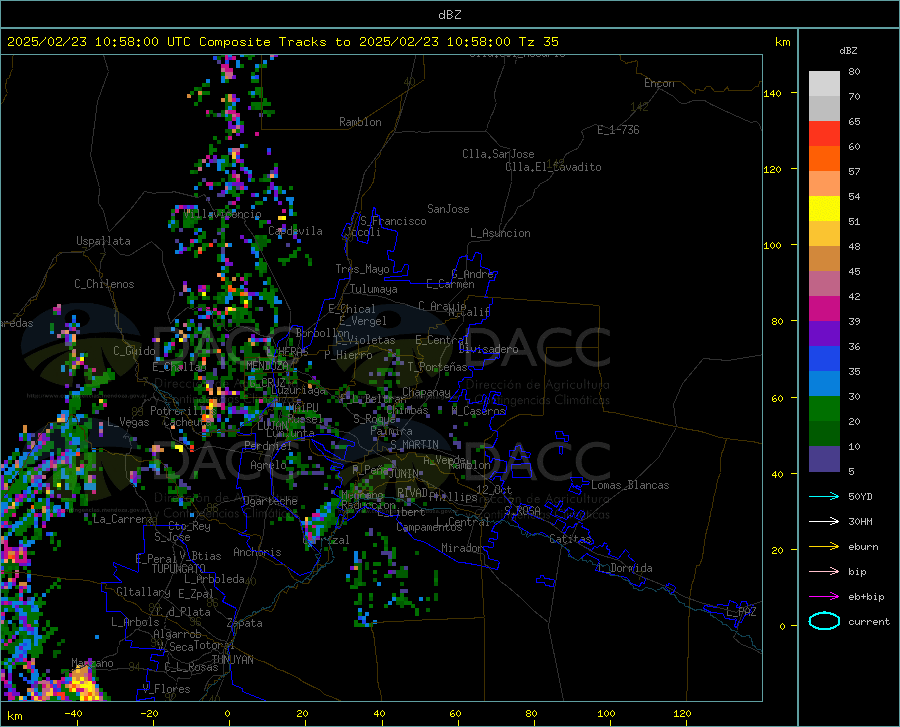Viewport: 900px width, 727px height.
Task: Click the cyan current ellipse icon
Action: pos(824,621)
